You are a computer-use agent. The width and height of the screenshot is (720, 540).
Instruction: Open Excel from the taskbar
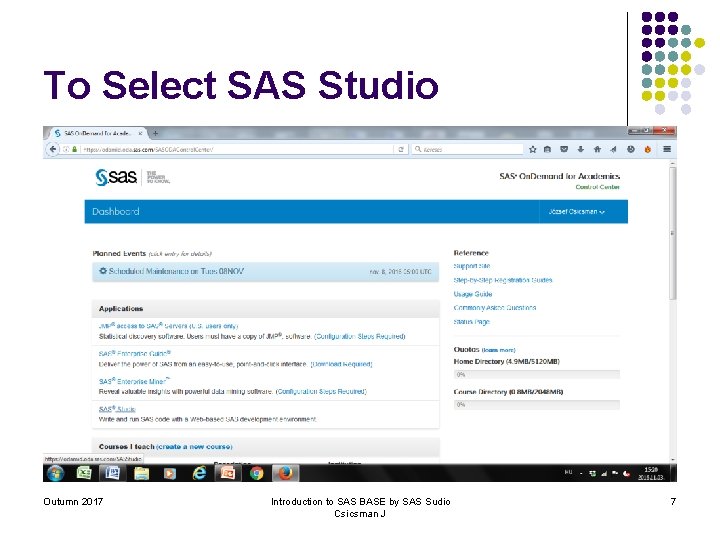[x=84, y=473]
